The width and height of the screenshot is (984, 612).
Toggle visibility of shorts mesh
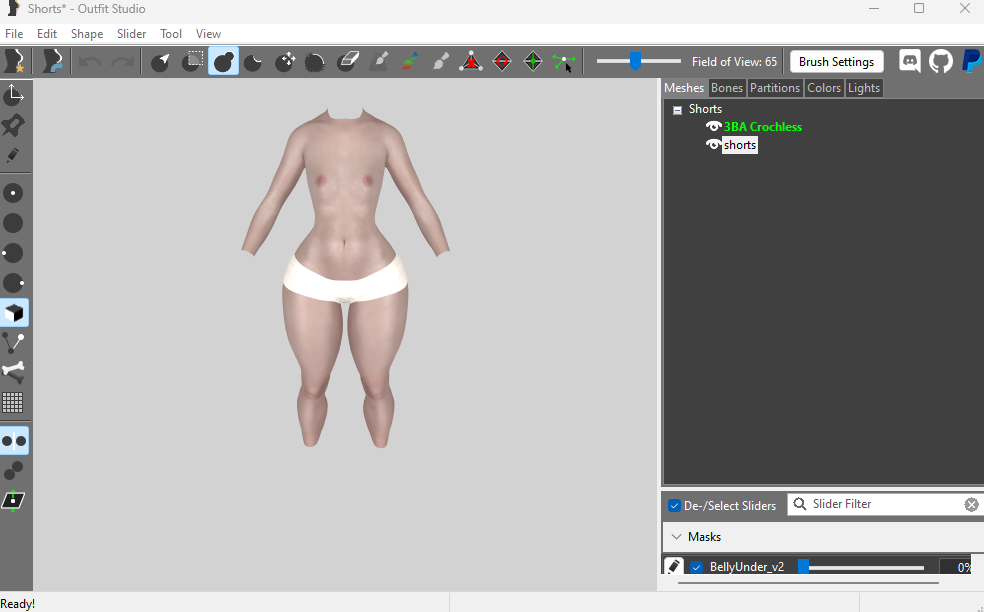[x=713, y=145]
